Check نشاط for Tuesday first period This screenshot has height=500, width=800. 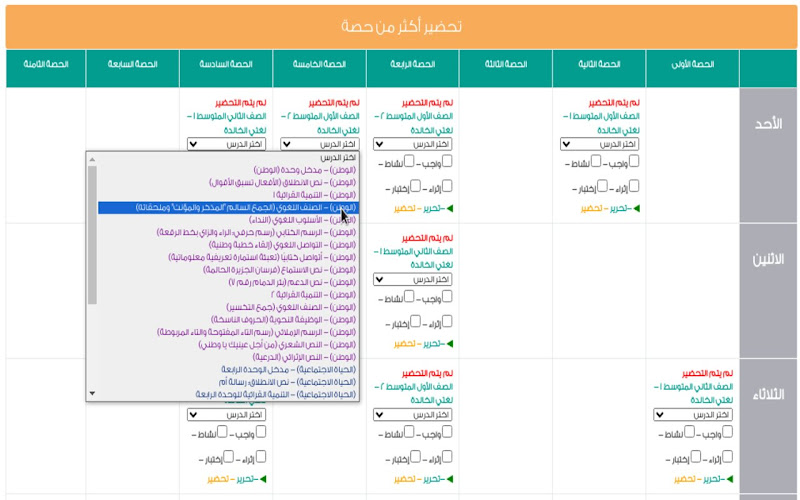click(689, 432)
